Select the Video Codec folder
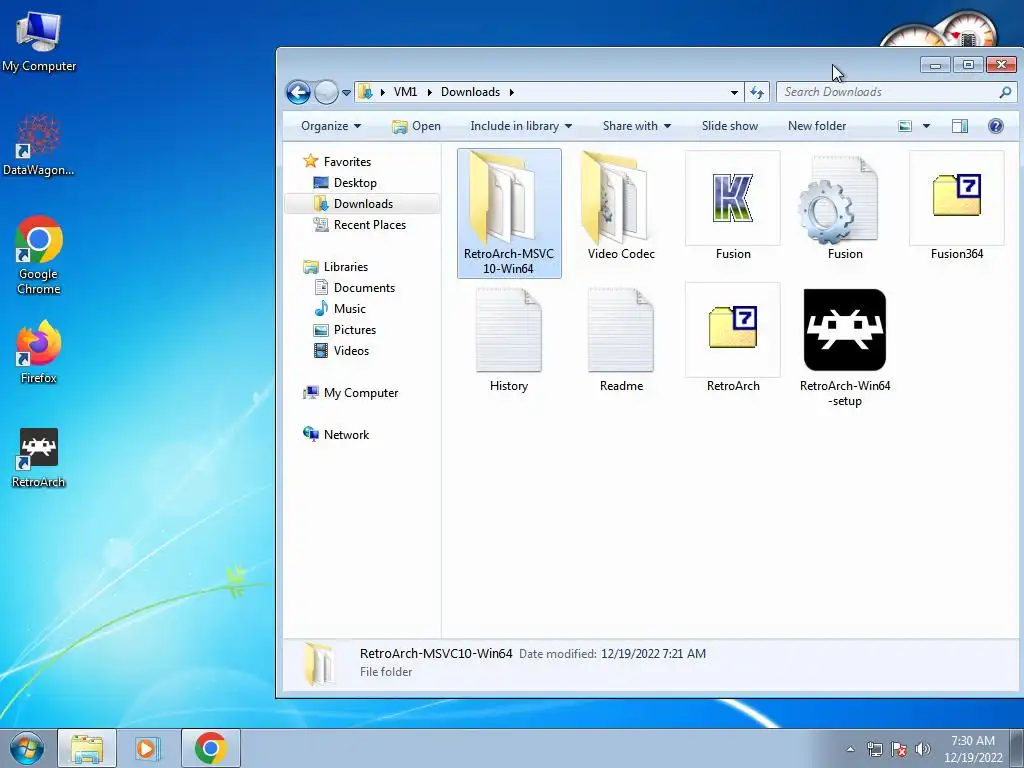Screen dimensions: 1024x768 (620, 206)
